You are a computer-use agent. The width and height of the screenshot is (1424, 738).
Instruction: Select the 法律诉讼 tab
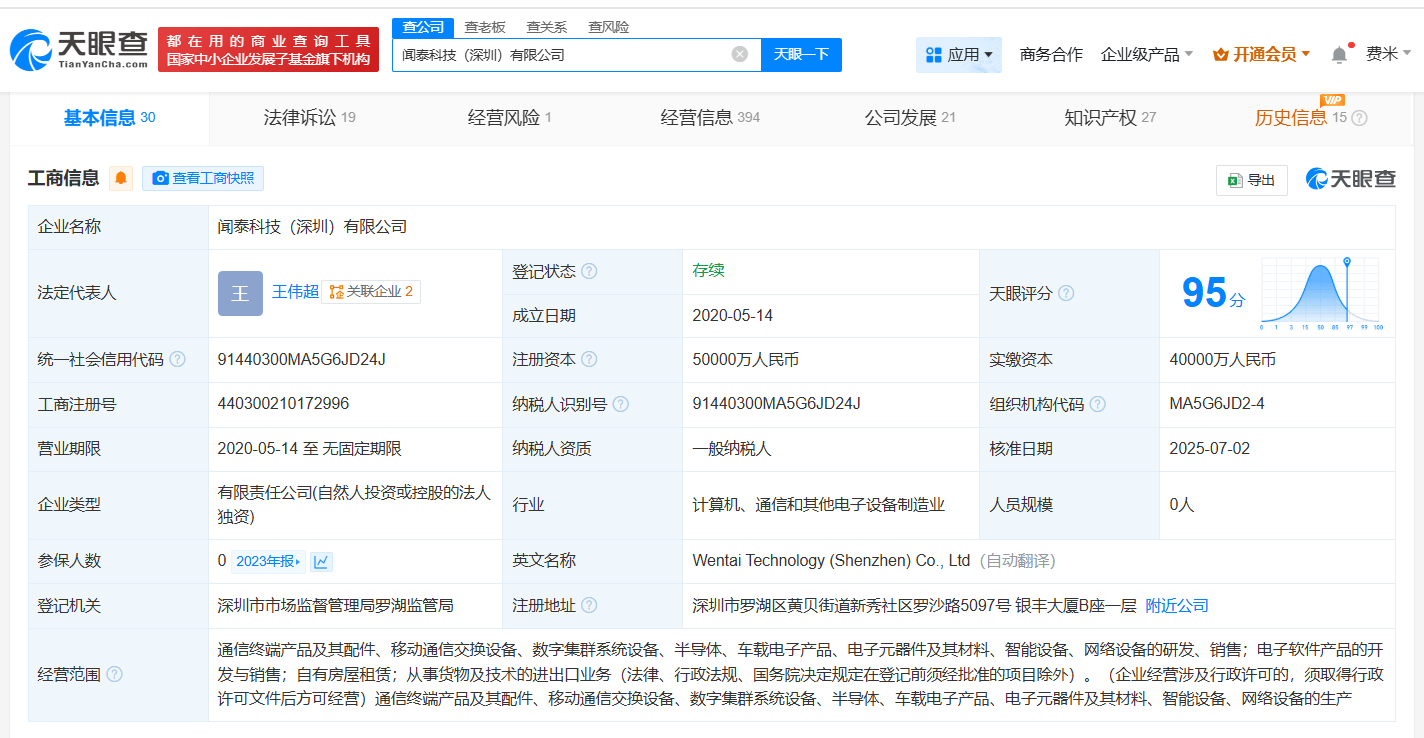309,118
